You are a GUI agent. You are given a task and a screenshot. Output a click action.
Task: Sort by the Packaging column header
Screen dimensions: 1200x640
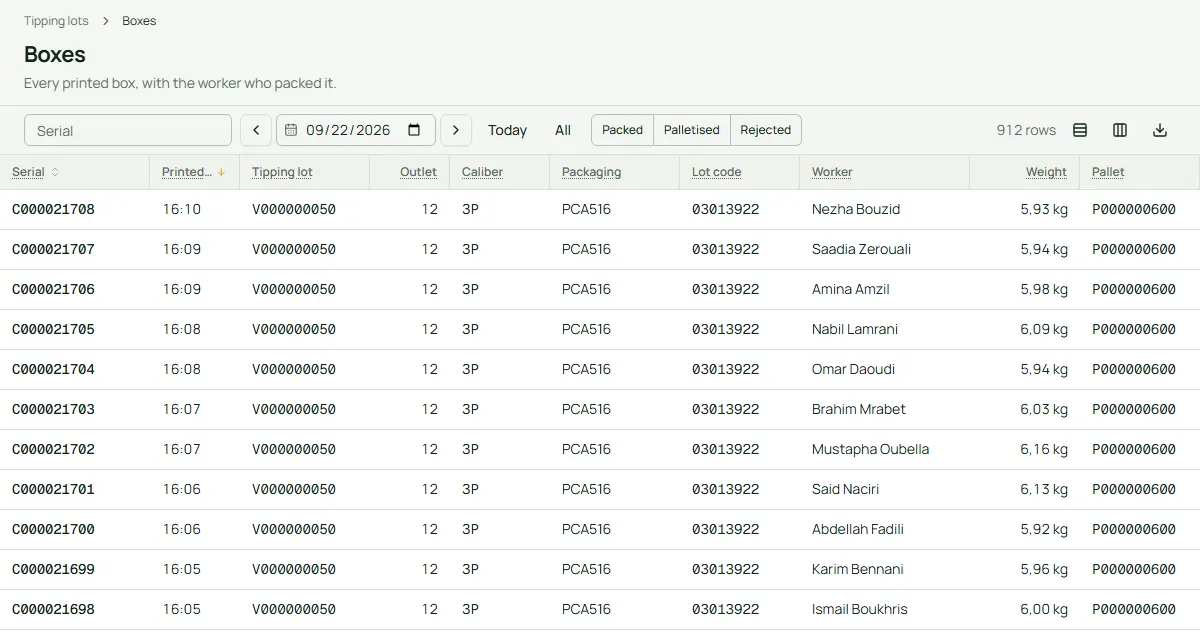pos(591,172)
